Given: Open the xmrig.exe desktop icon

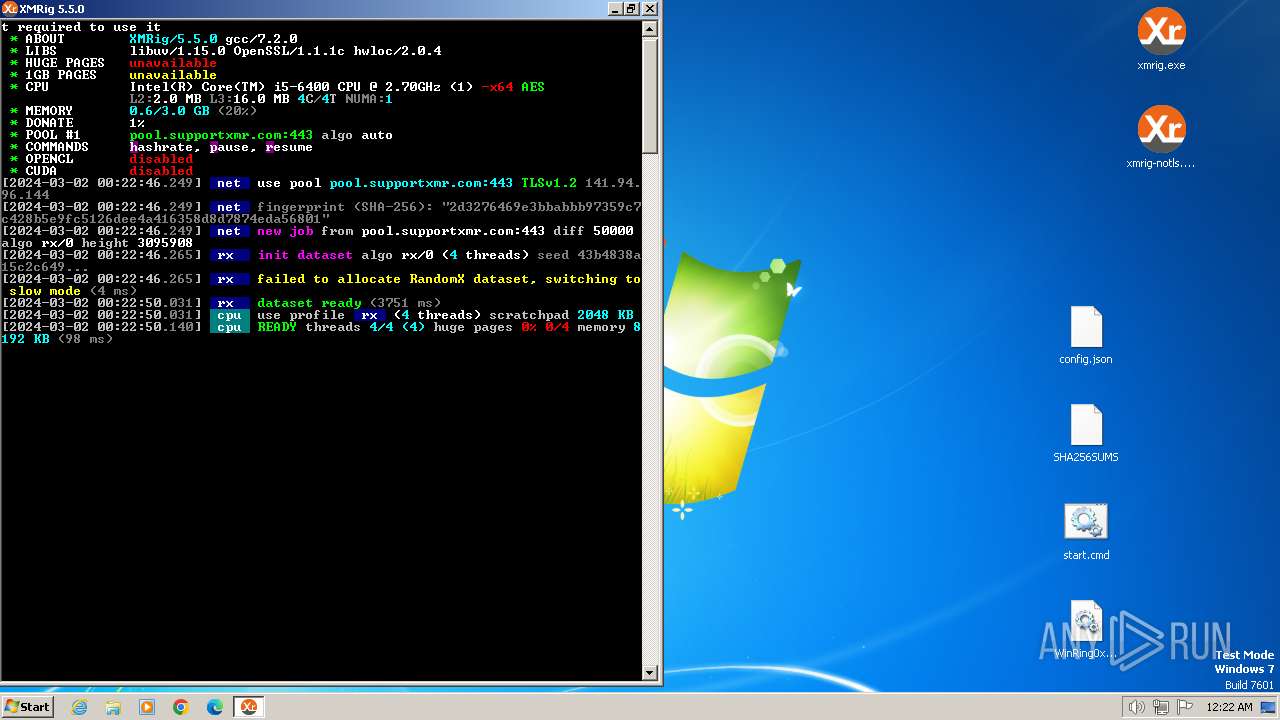Looking at the screenshot, I should [x=1161, y=40].
